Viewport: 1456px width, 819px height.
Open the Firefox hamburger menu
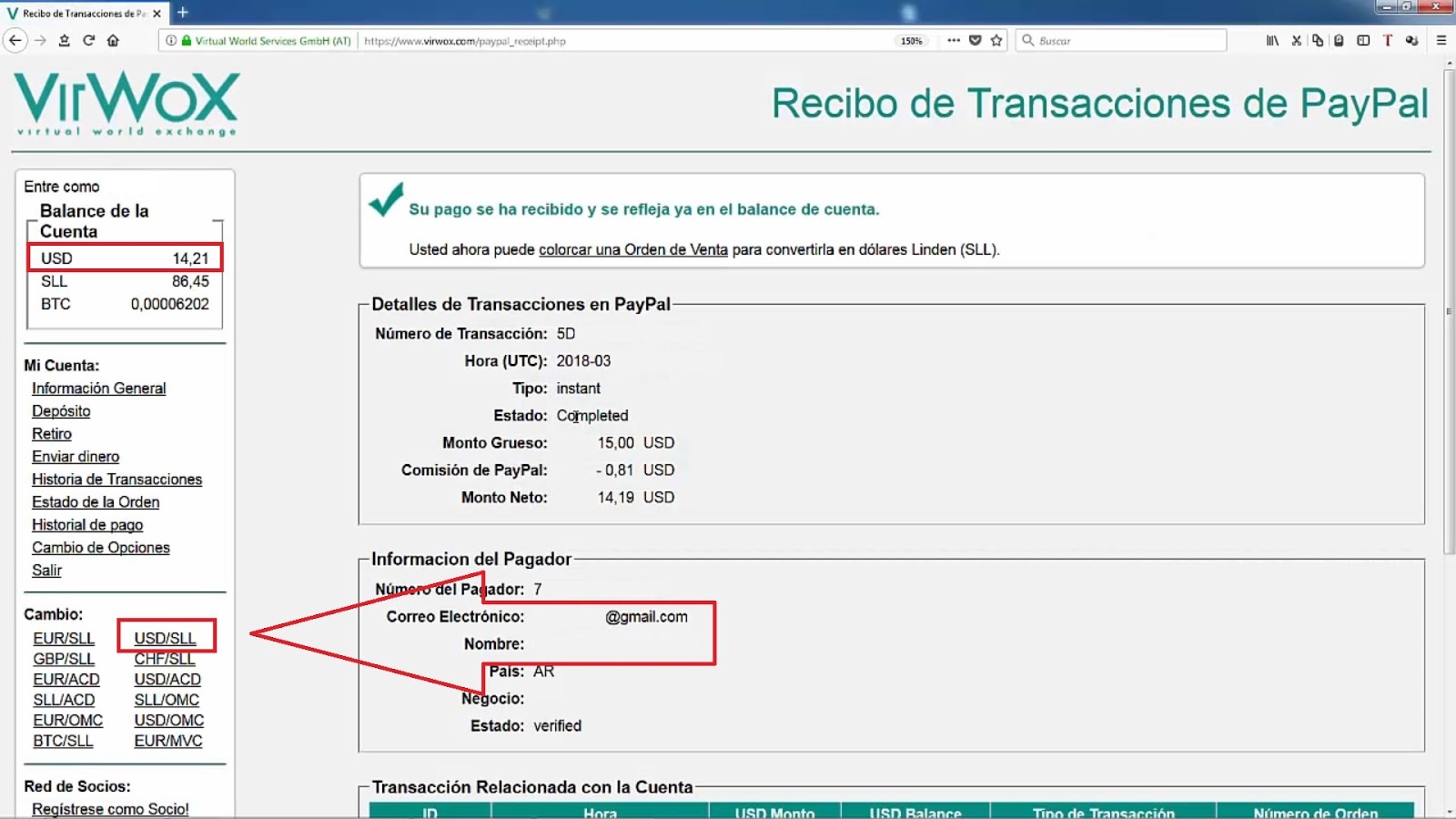click(1441, 40)
